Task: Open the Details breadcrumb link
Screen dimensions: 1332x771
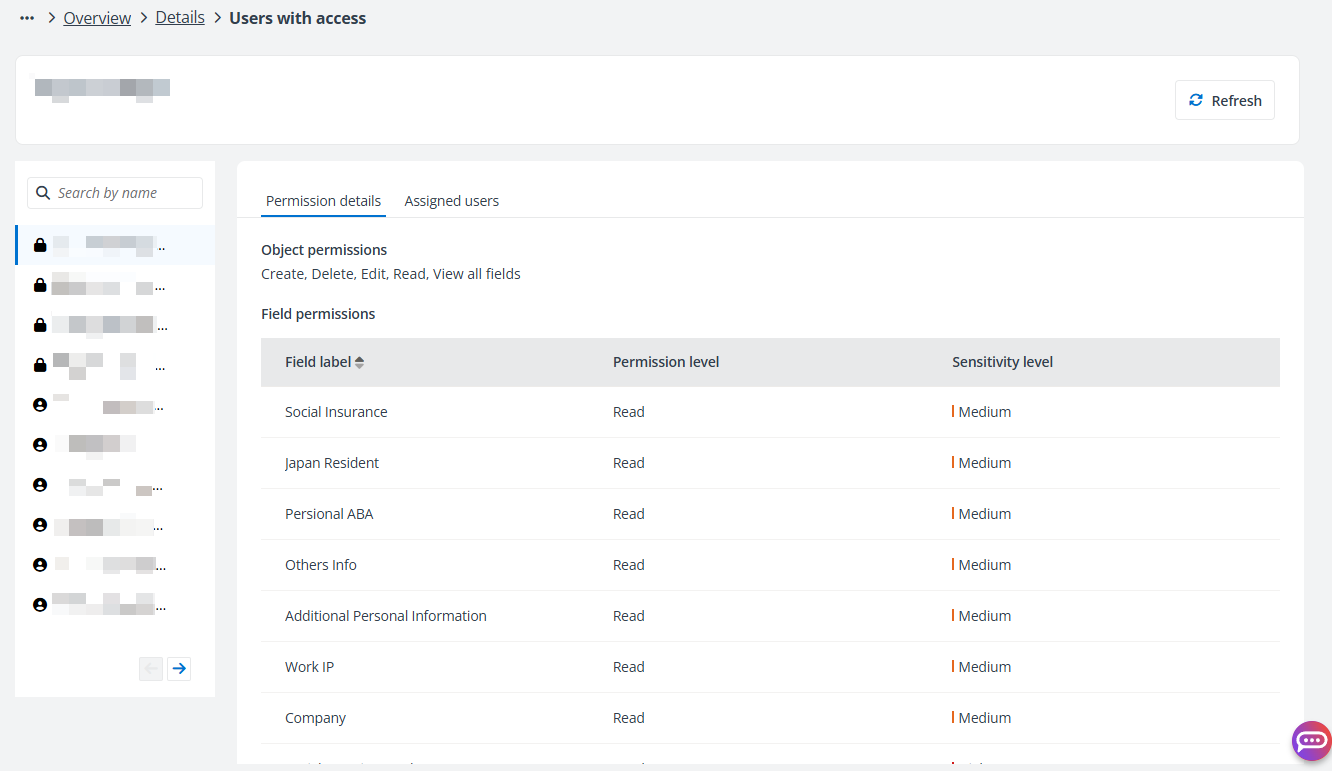Action: pyautogui.click(x=180, y=17)
